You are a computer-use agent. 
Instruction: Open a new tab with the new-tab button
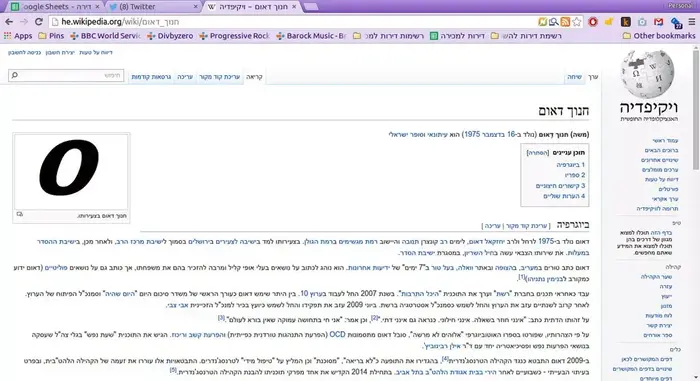pyautogui.click(x=311, y=7)
